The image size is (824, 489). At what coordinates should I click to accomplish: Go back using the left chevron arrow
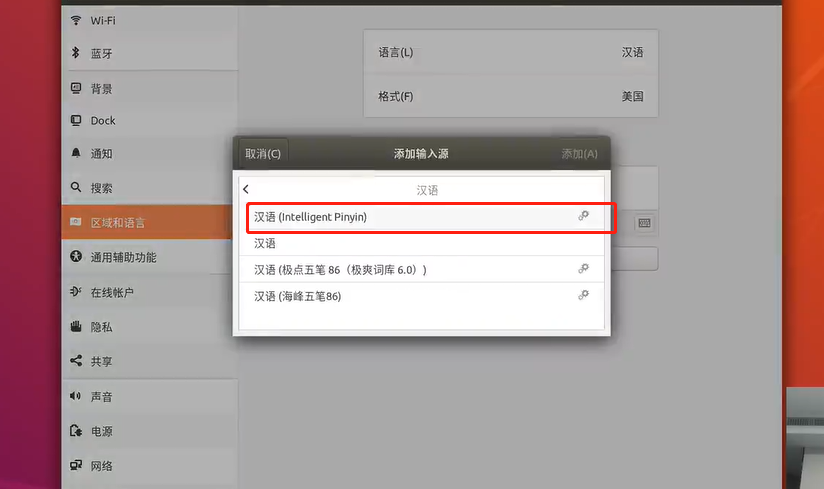tap(246, 189)
